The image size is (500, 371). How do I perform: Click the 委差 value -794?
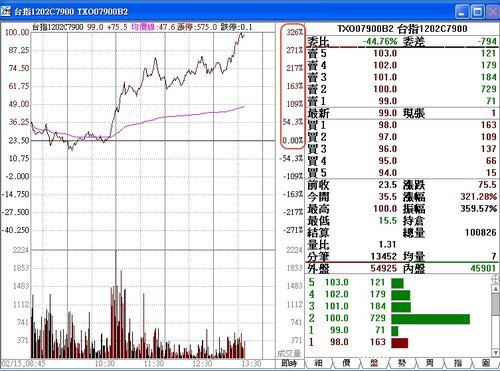pyautogui.click(x=487, y=41)
